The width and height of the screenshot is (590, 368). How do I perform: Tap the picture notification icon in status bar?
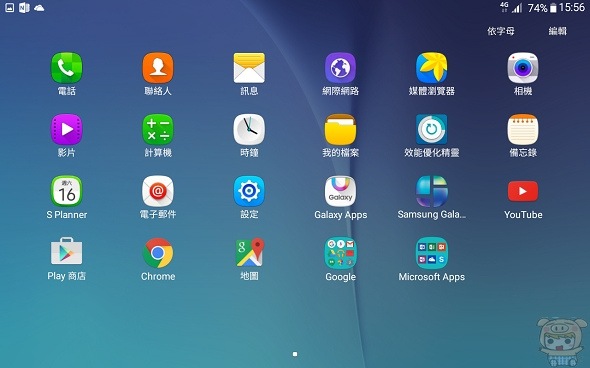click(x=9, y=8)
